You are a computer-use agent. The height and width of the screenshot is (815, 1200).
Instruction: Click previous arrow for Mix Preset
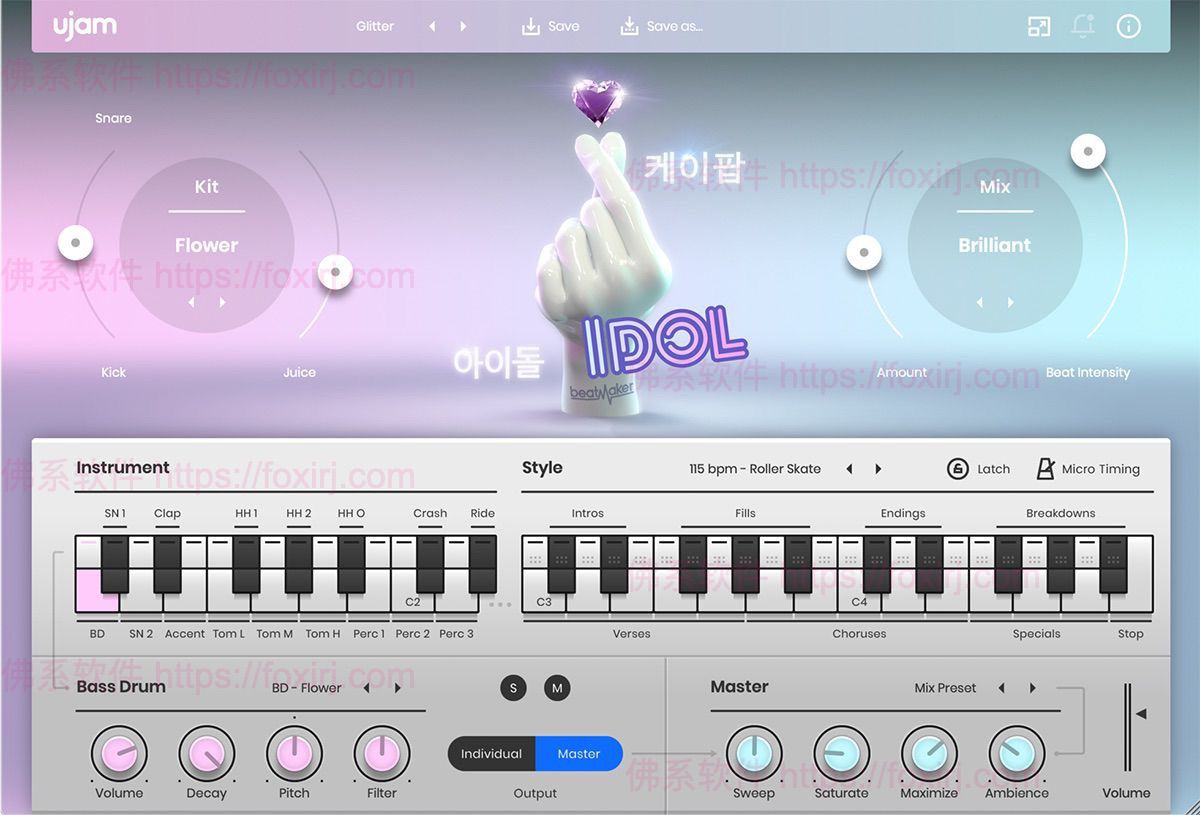[x=1001, y=688]
